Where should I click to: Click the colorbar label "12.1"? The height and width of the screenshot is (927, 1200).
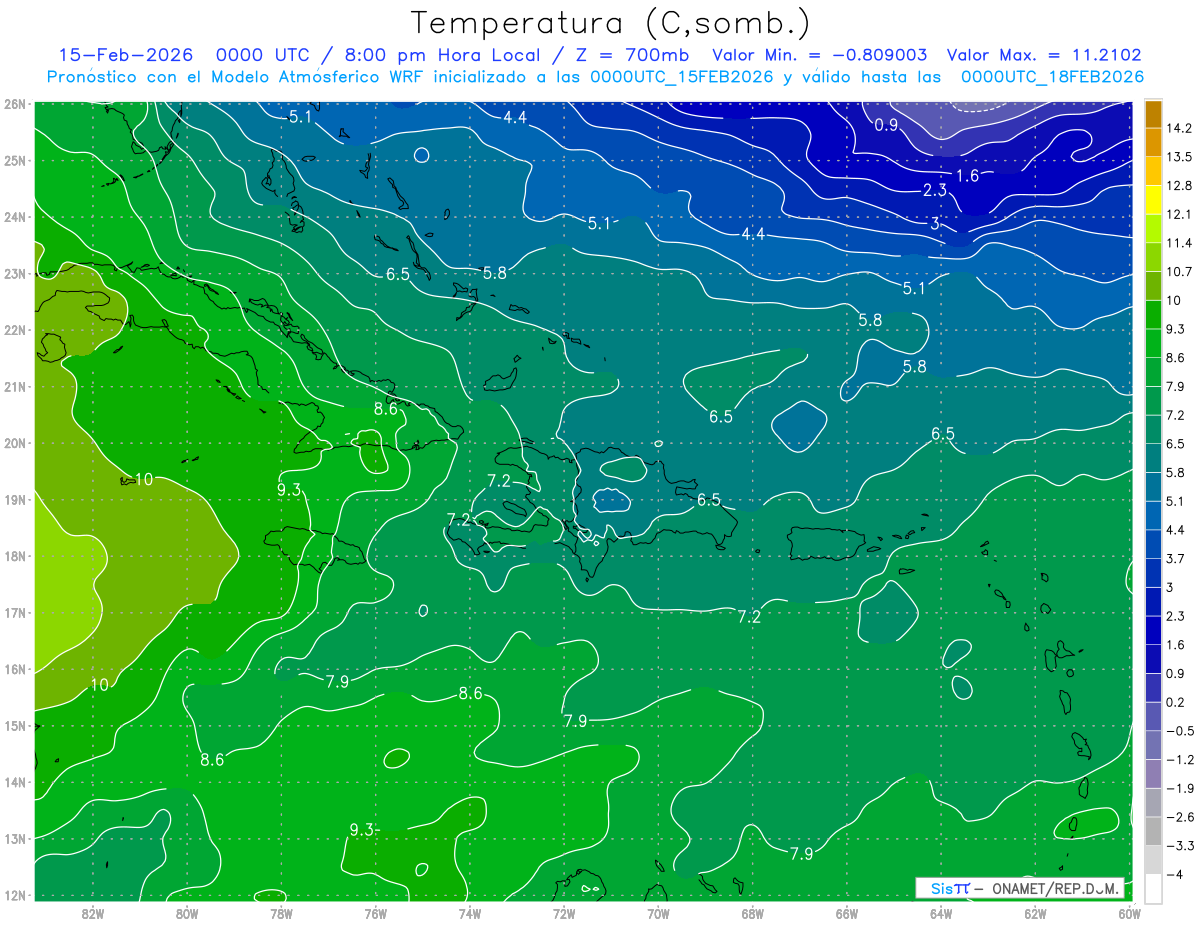click(1179, 214)
